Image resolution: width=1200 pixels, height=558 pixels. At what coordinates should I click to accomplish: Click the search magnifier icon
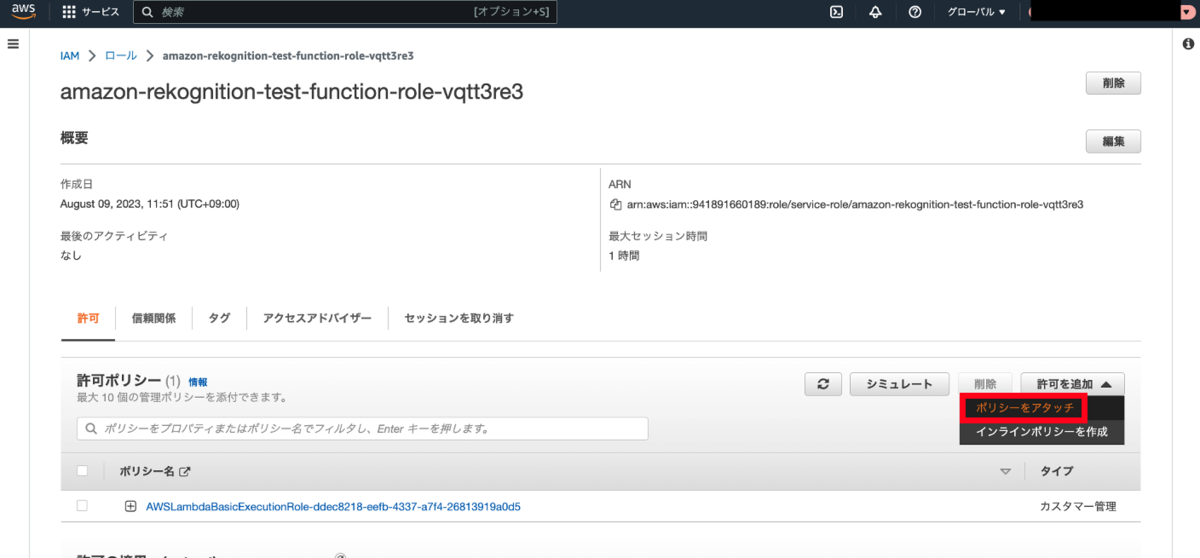(x=147, y=12)
